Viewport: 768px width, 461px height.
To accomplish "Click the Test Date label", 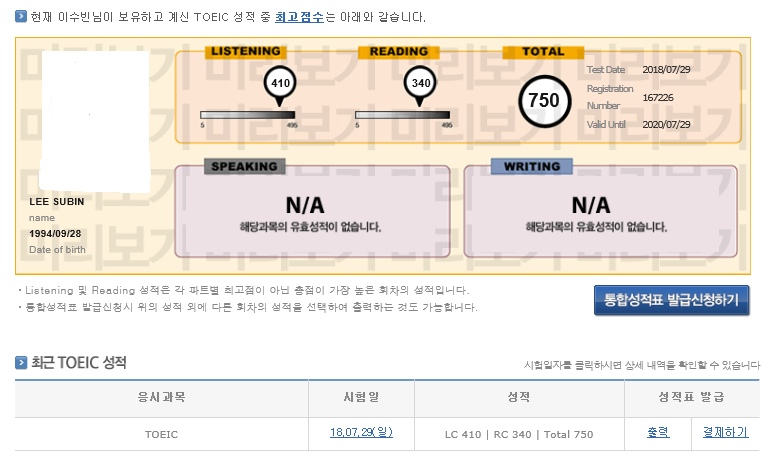I will [606, 70].
